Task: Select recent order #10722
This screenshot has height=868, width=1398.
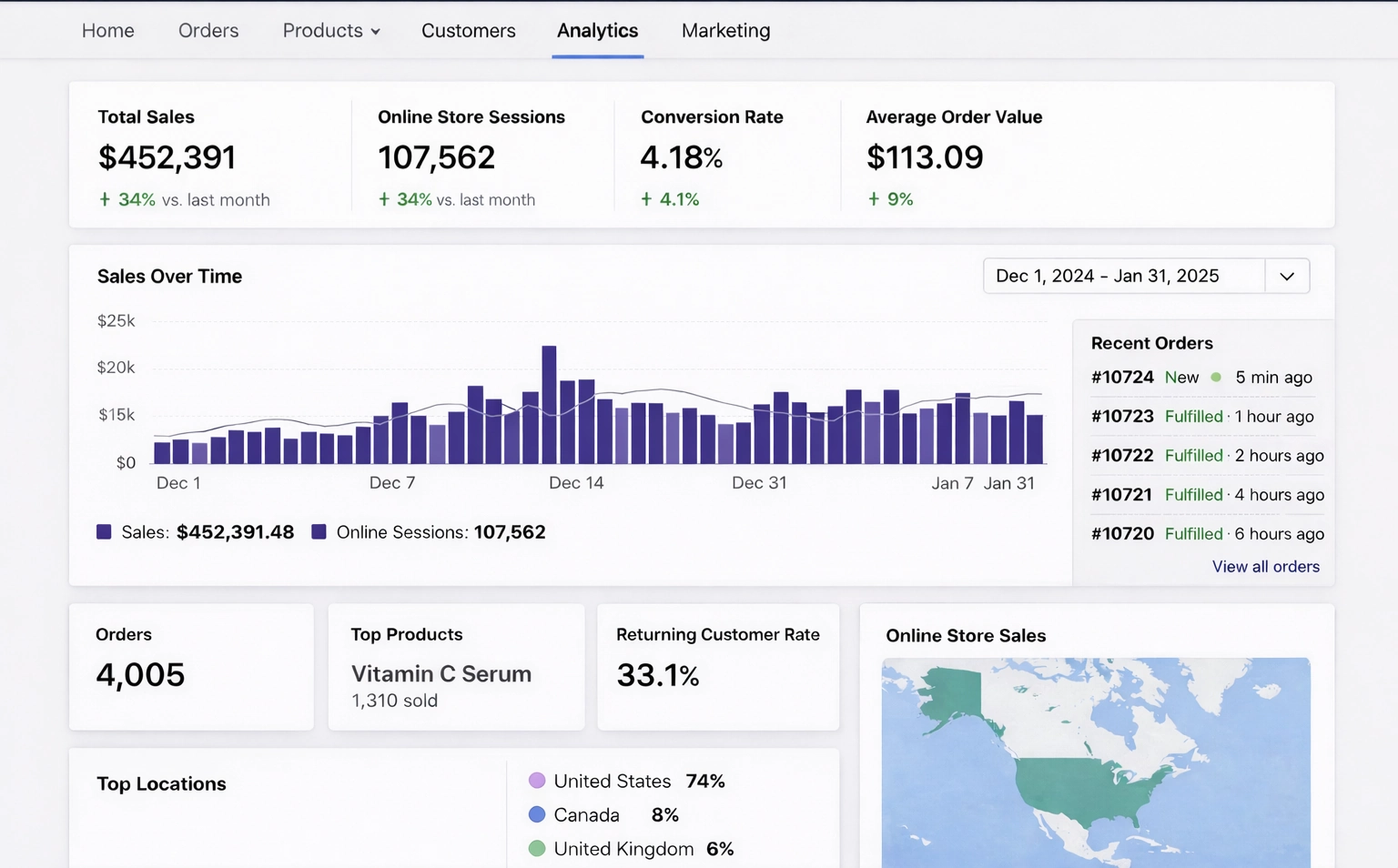Action: coord(1122,455)
